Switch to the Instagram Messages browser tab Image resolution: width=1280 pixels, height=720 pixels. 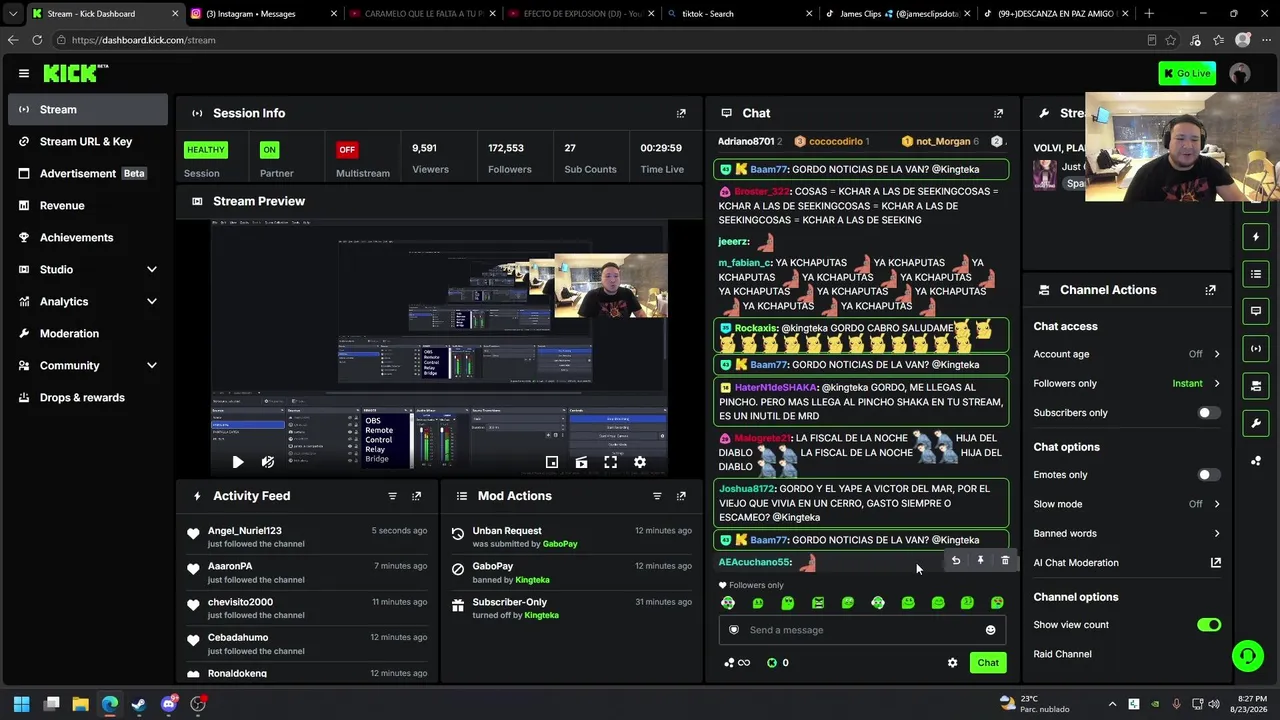262,14
